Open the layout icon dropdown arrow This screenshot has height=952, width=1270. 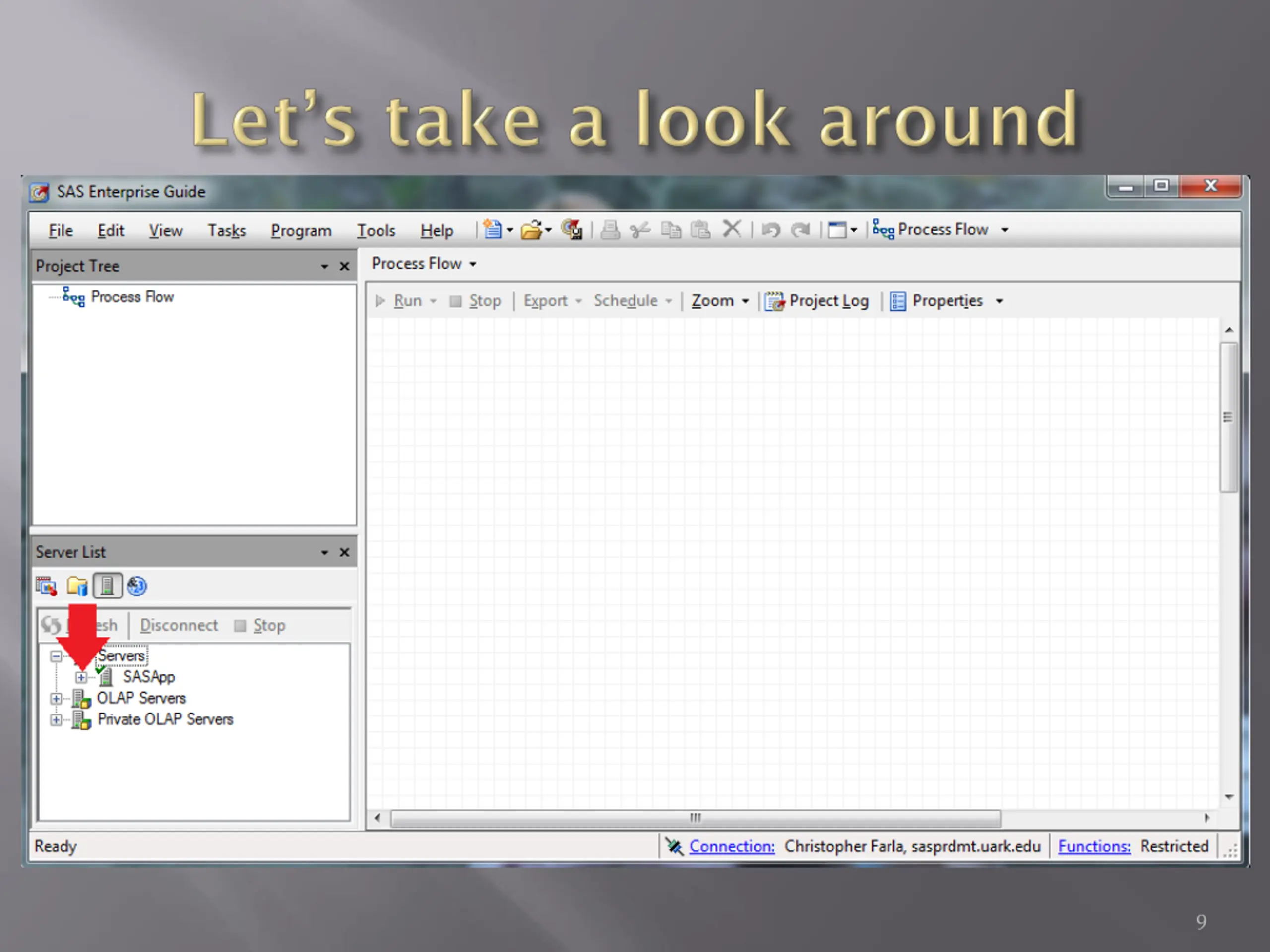pyautogui.click(x=854, y=230)
